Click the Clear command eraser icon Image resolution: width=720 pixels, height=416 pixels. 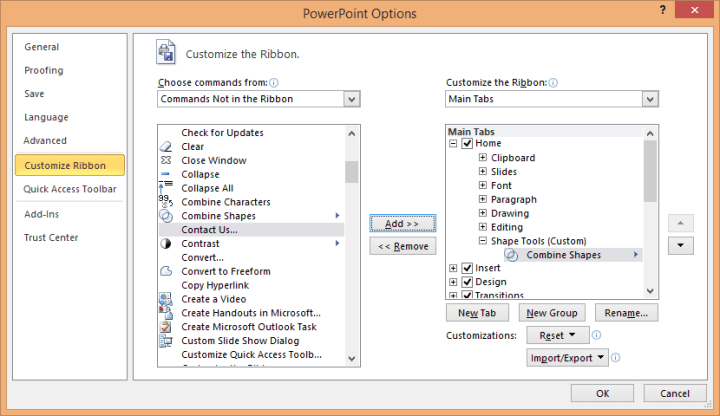(x=166, y=146)
